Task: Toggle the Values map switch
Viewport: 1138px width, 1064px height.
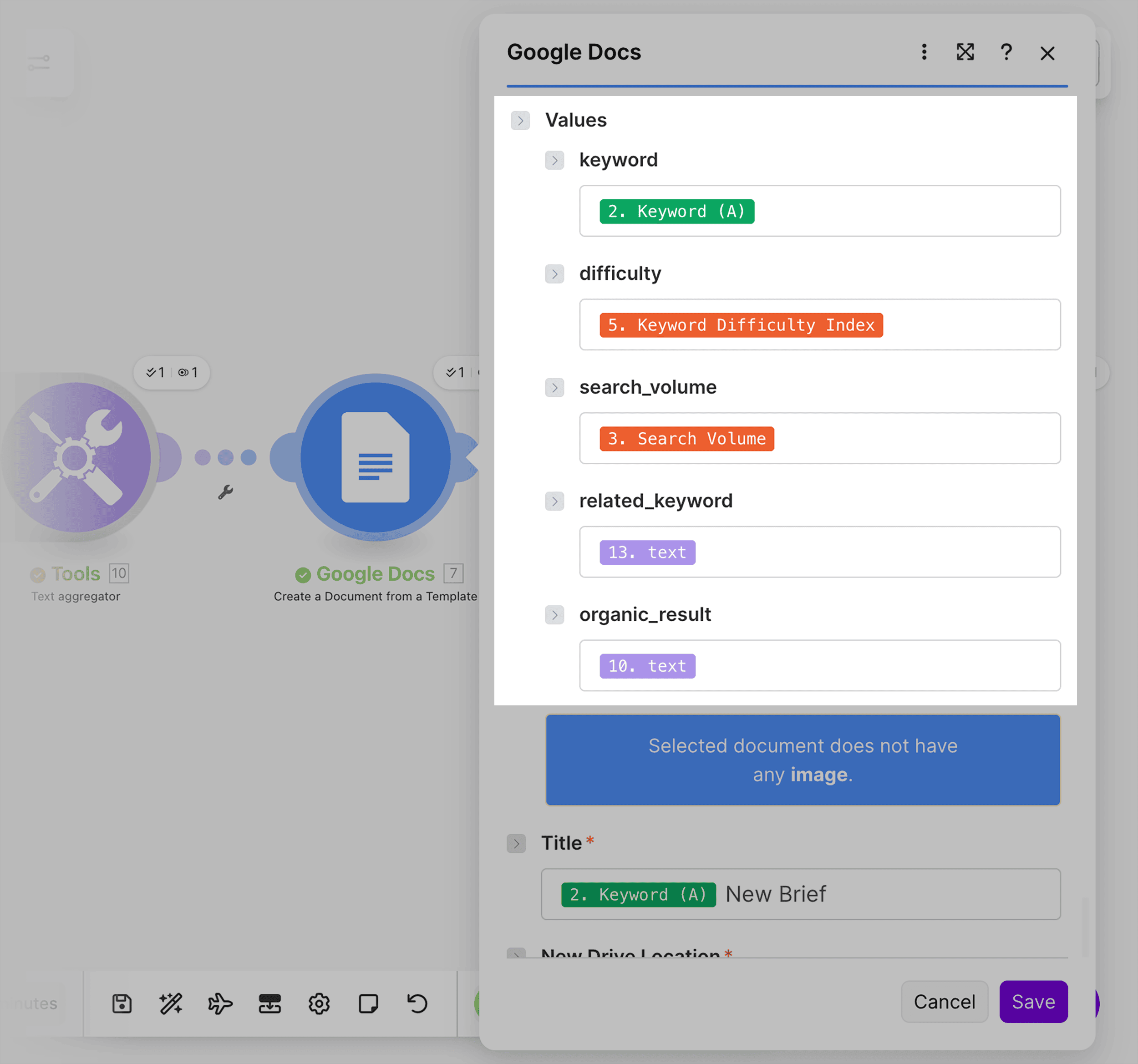Action: 520,120
